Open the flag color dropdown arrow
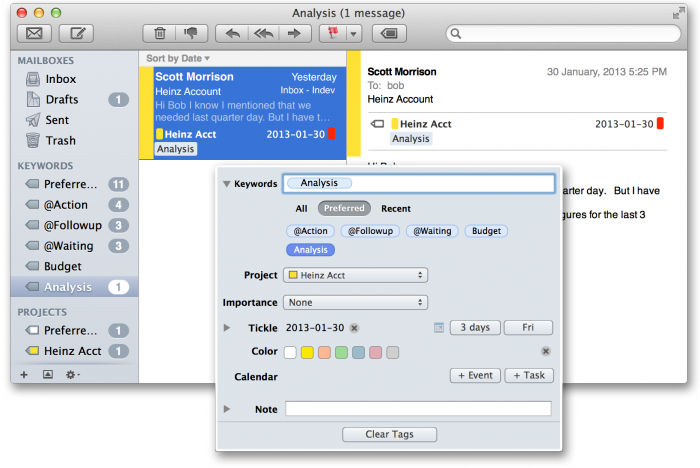 coord(354,34)
